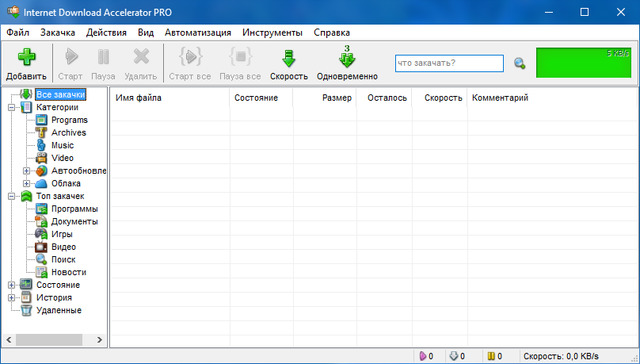Collapse the Категории tree node
Viewport: 640px width, 364px height.
pos(11,107)
